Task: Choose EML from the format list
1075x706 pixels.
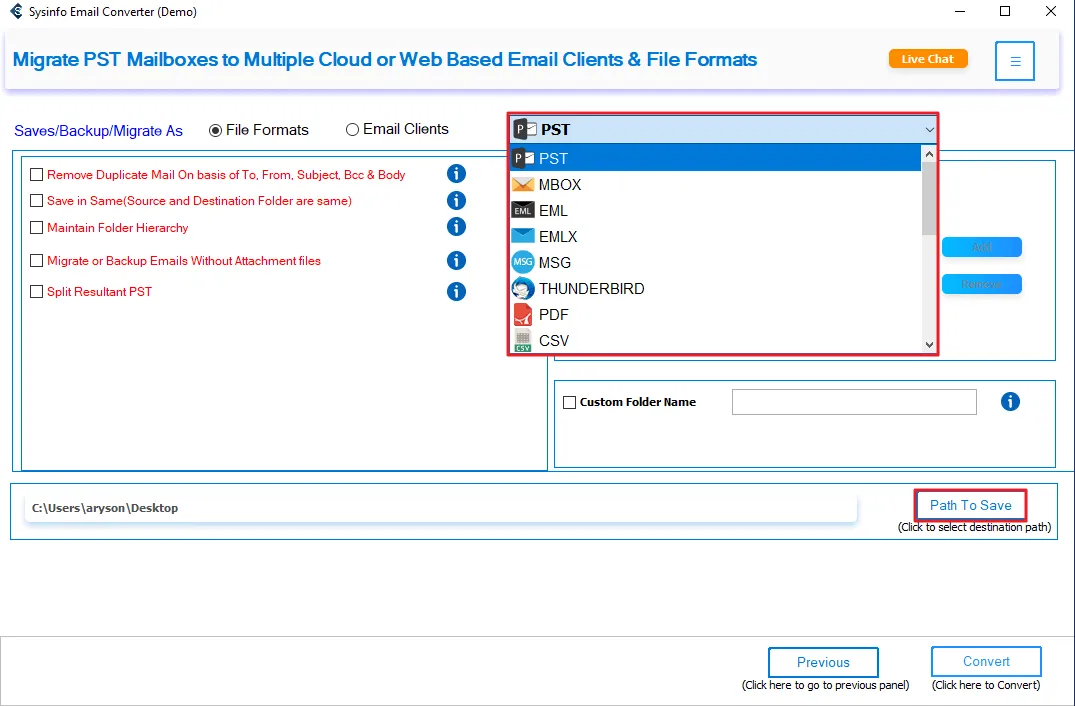Action: 553,211
